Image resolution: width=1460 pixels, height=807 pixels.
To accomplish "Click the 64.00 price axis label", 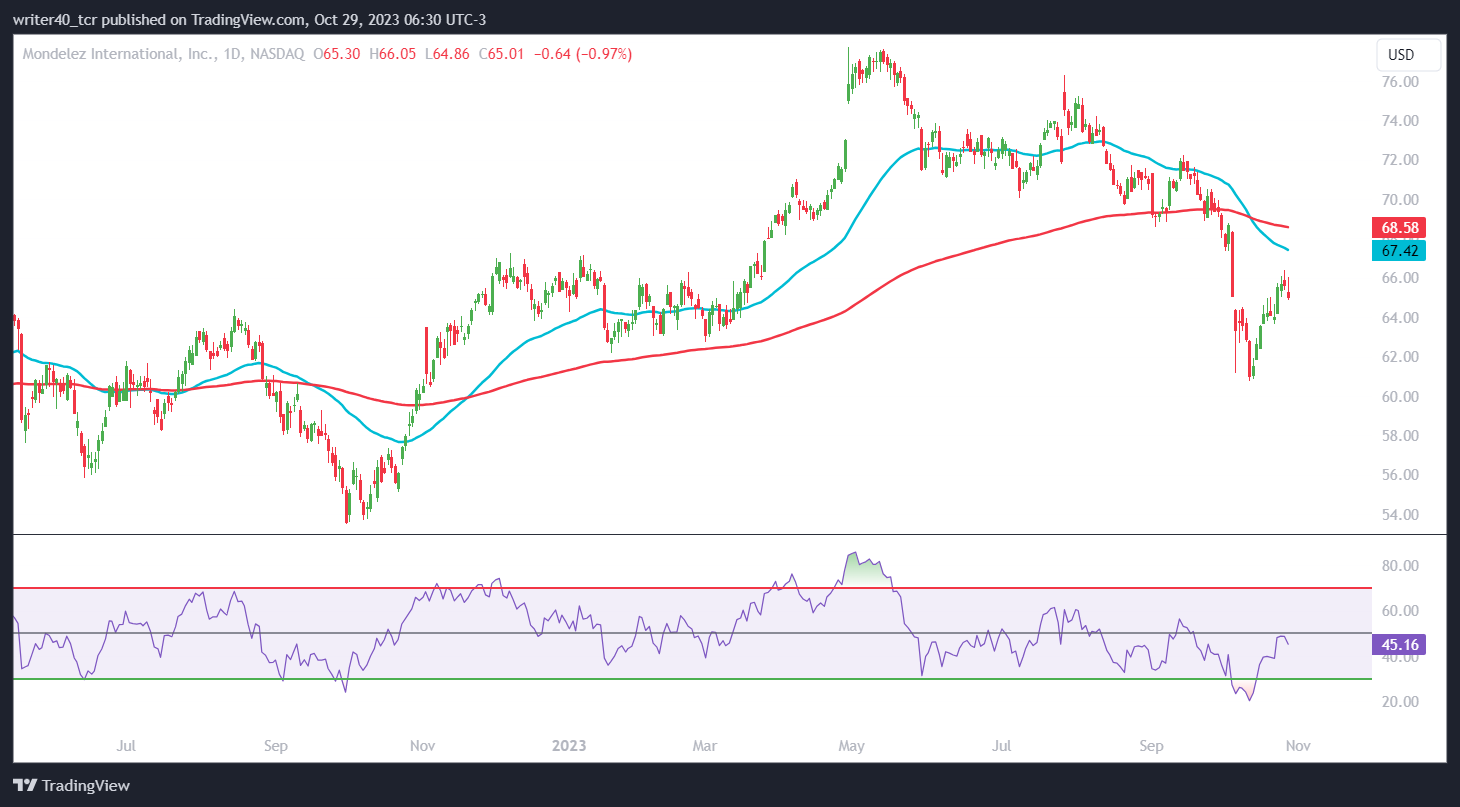I will (1400, 318).
